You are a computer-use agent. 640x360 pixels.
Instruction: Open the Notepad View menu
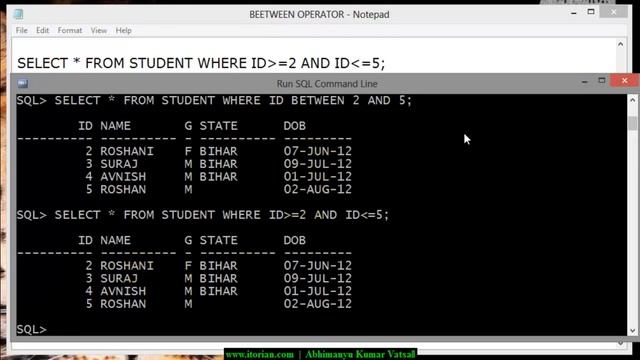click(x=99, y=31)
